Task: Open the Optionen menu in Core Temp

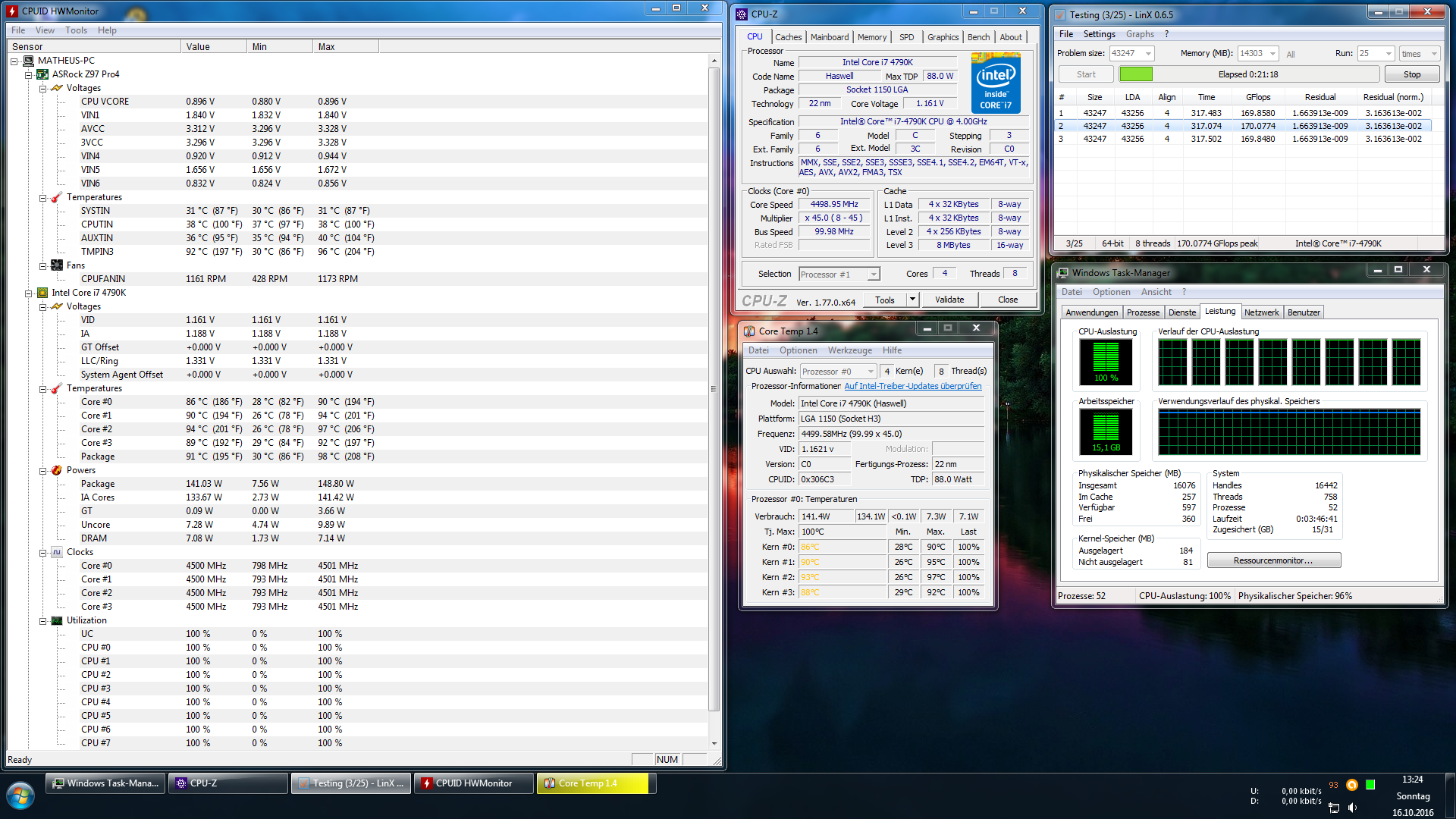Action: tap(798, 350)
